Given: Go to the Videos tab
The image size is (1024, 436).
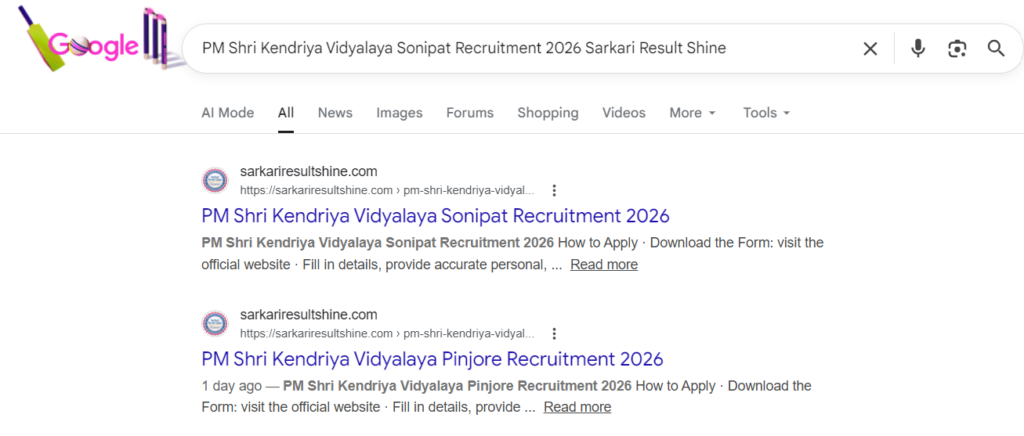Looking at the screenshot, I should pyautogui.click(x=624, y=113).
